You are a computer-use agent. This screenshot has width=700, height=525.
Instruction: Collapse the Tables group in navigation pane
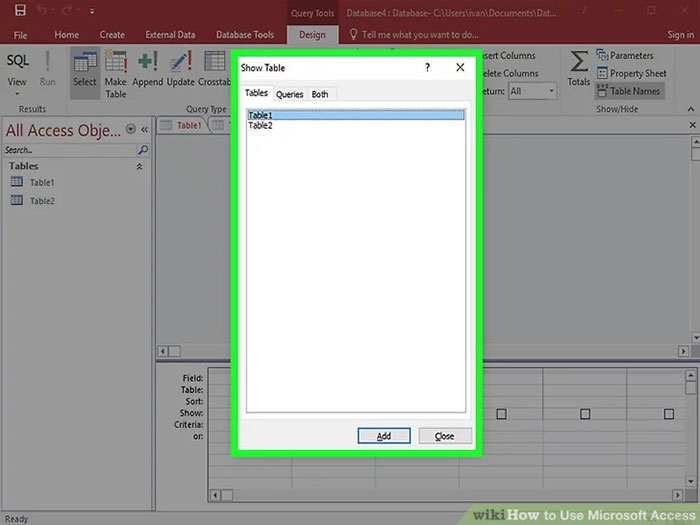coord(139,166)
